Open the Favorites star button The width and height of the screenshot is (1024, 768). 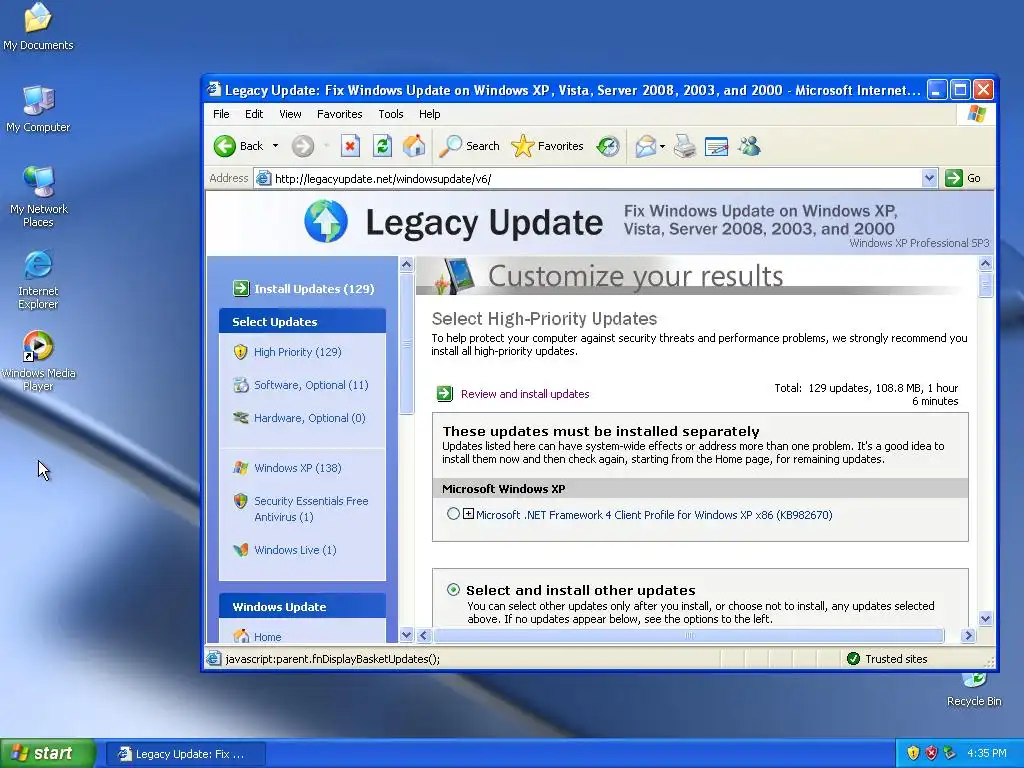click(x=547, y=146)
